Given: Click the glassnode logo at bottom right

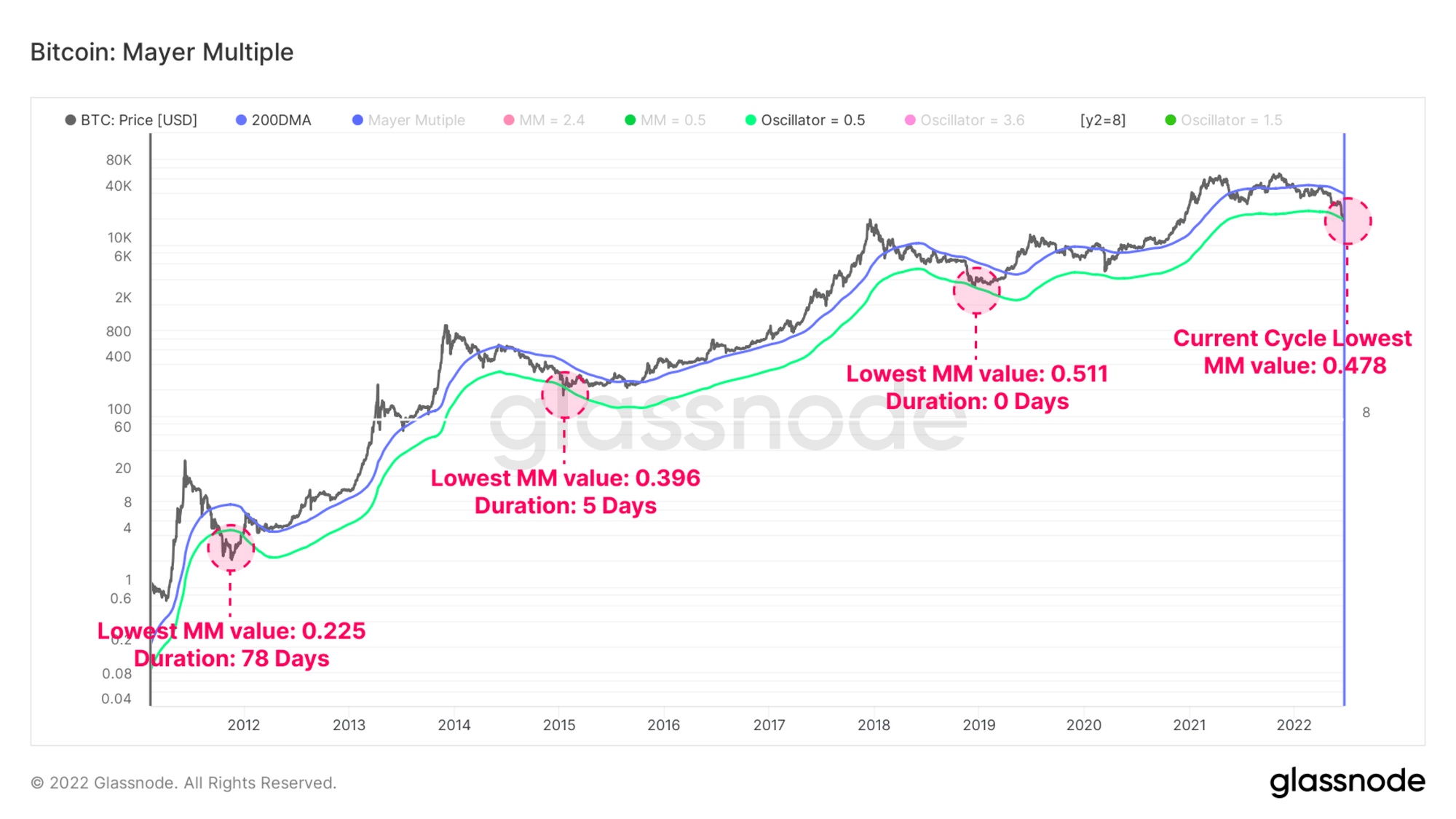Looking at the screenshot, I should [x=1348, y=782].
